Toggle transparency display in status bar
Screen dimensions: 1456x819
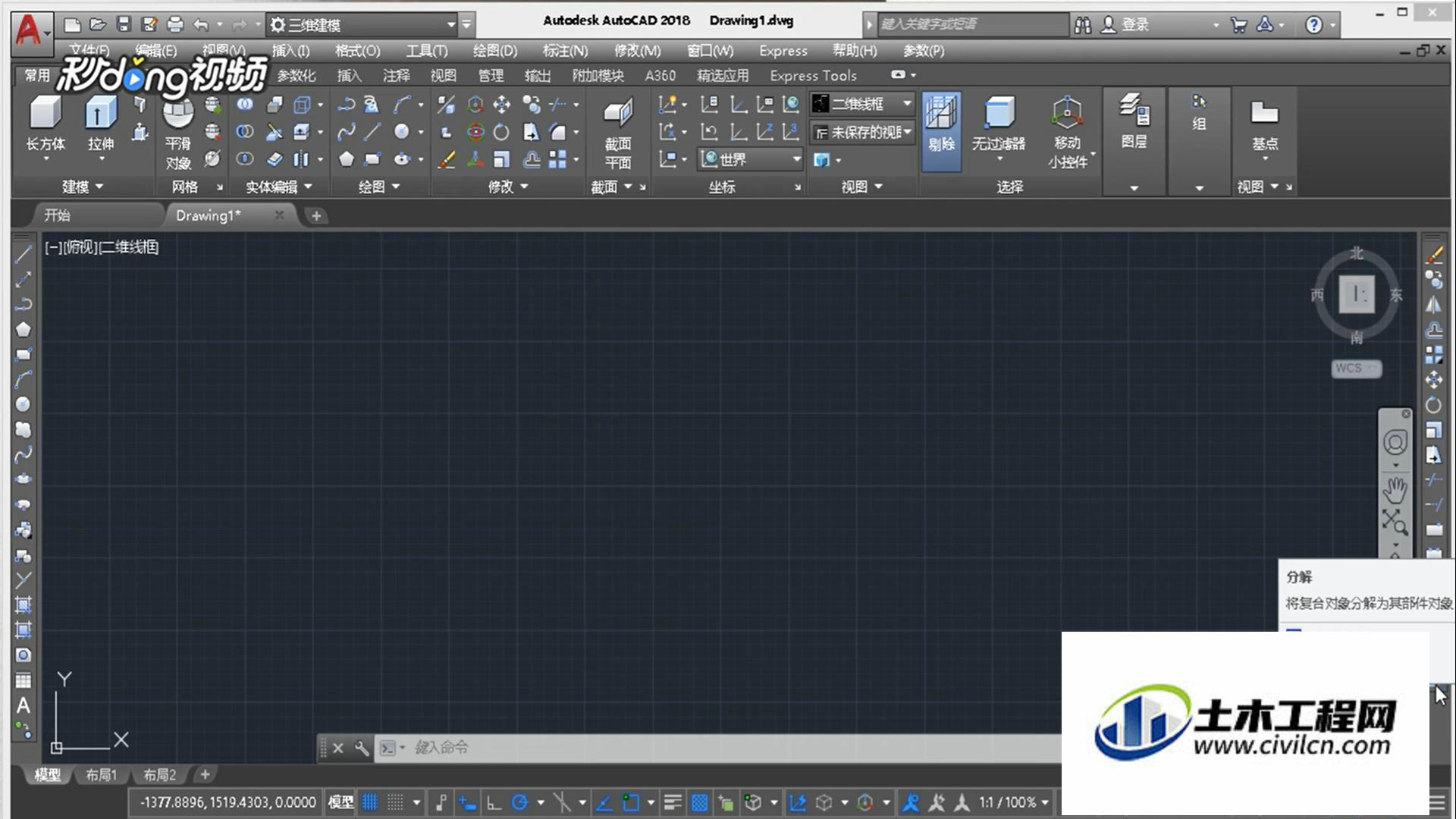click(699, 802)
